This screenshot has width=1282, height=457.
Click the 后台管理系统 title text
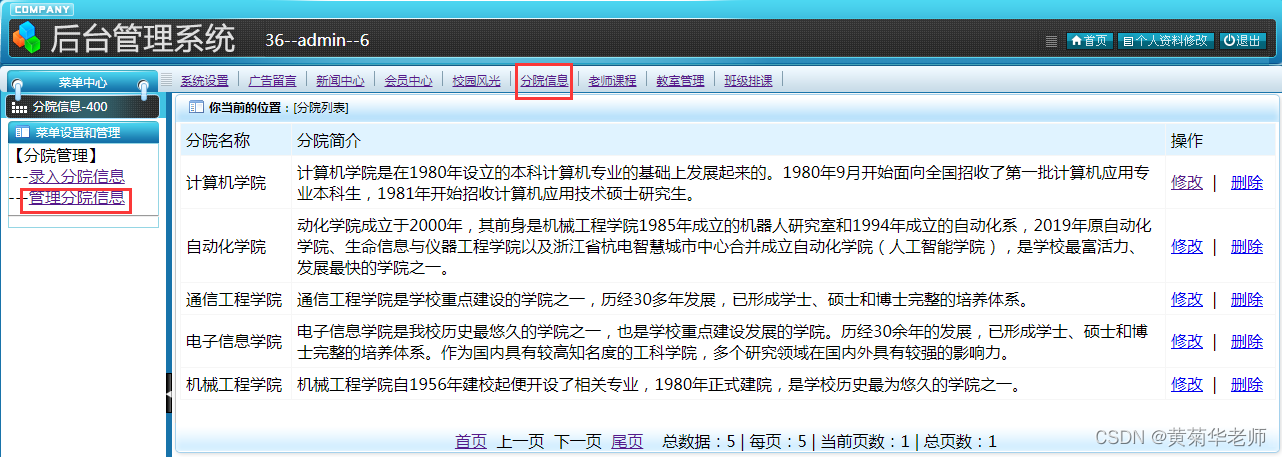143,39
